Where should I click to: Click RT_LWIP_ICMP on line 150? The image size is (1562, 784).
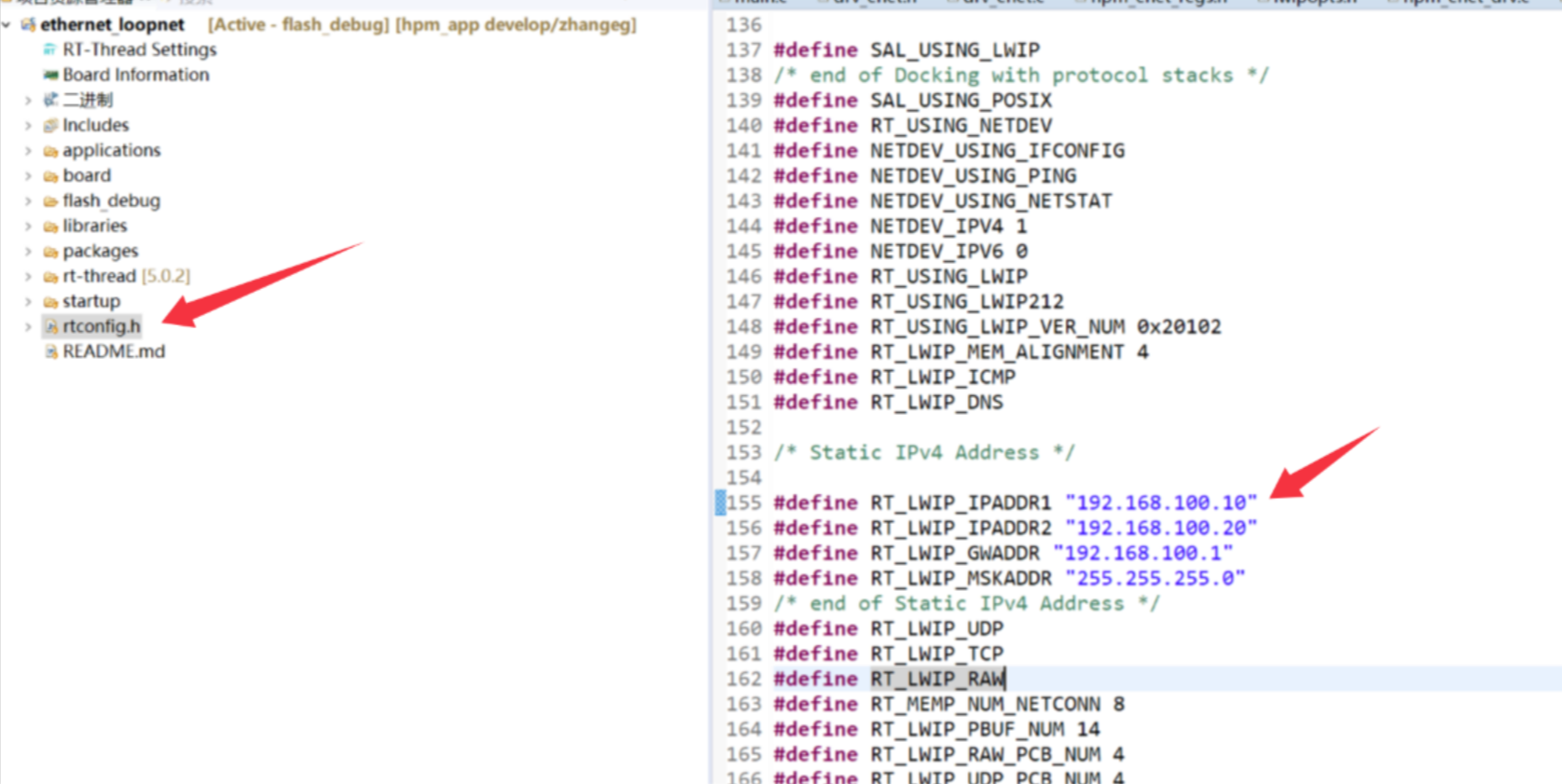[x=943, y=377]
